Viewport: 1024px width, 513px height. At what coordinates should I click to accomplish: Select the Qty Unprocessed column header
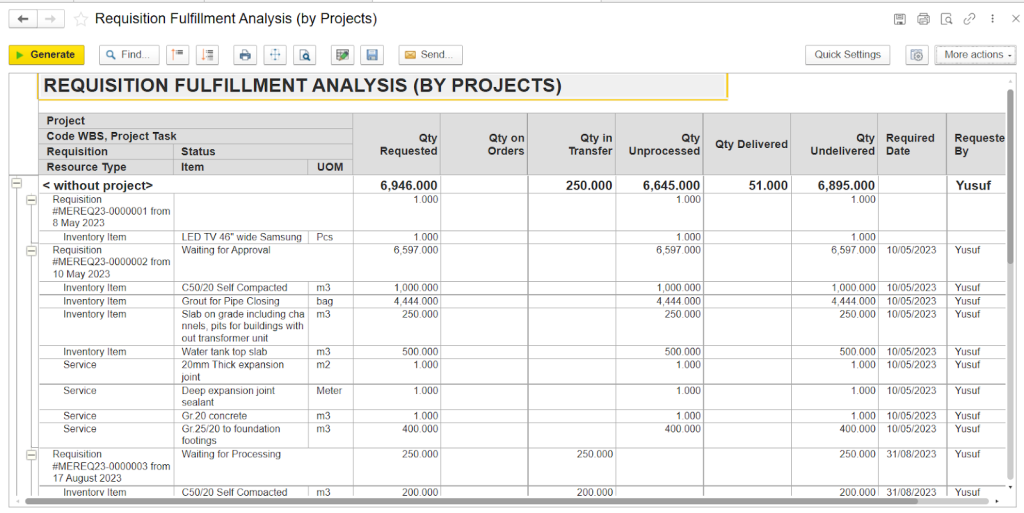(659, 144)
